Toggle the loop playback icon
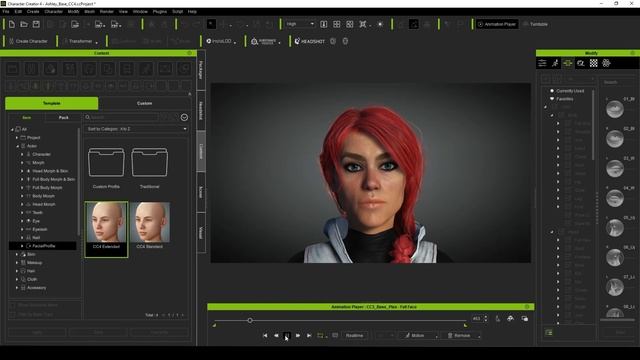 tap(321, 336)
